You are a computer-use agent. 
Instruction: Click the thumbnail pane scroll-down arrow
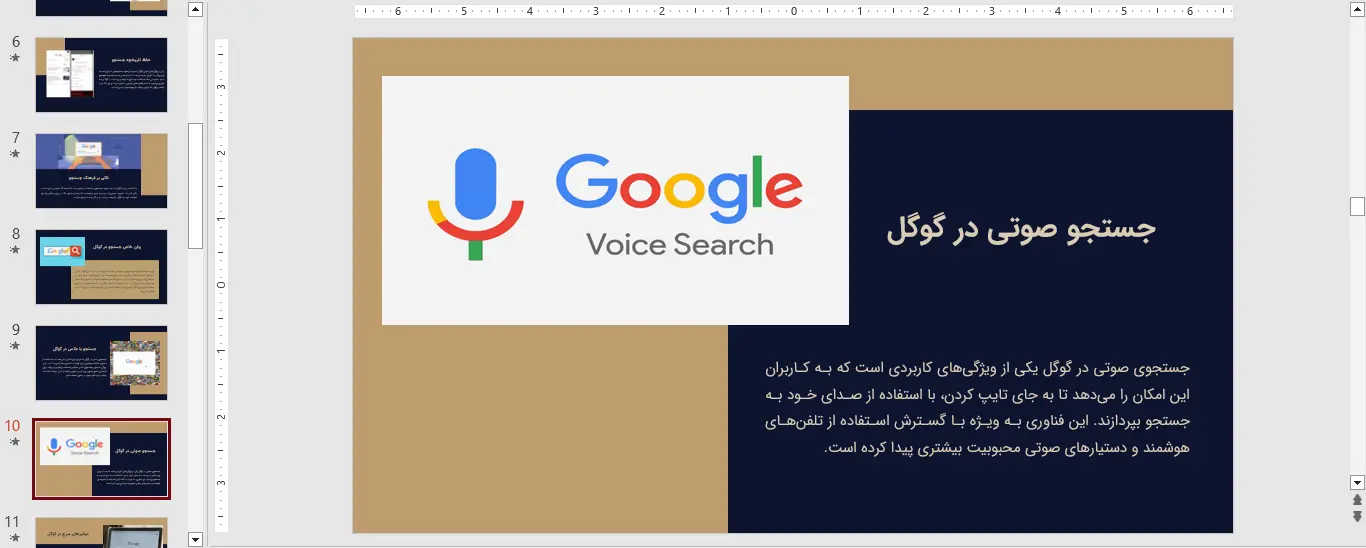[x=195, y=540]
